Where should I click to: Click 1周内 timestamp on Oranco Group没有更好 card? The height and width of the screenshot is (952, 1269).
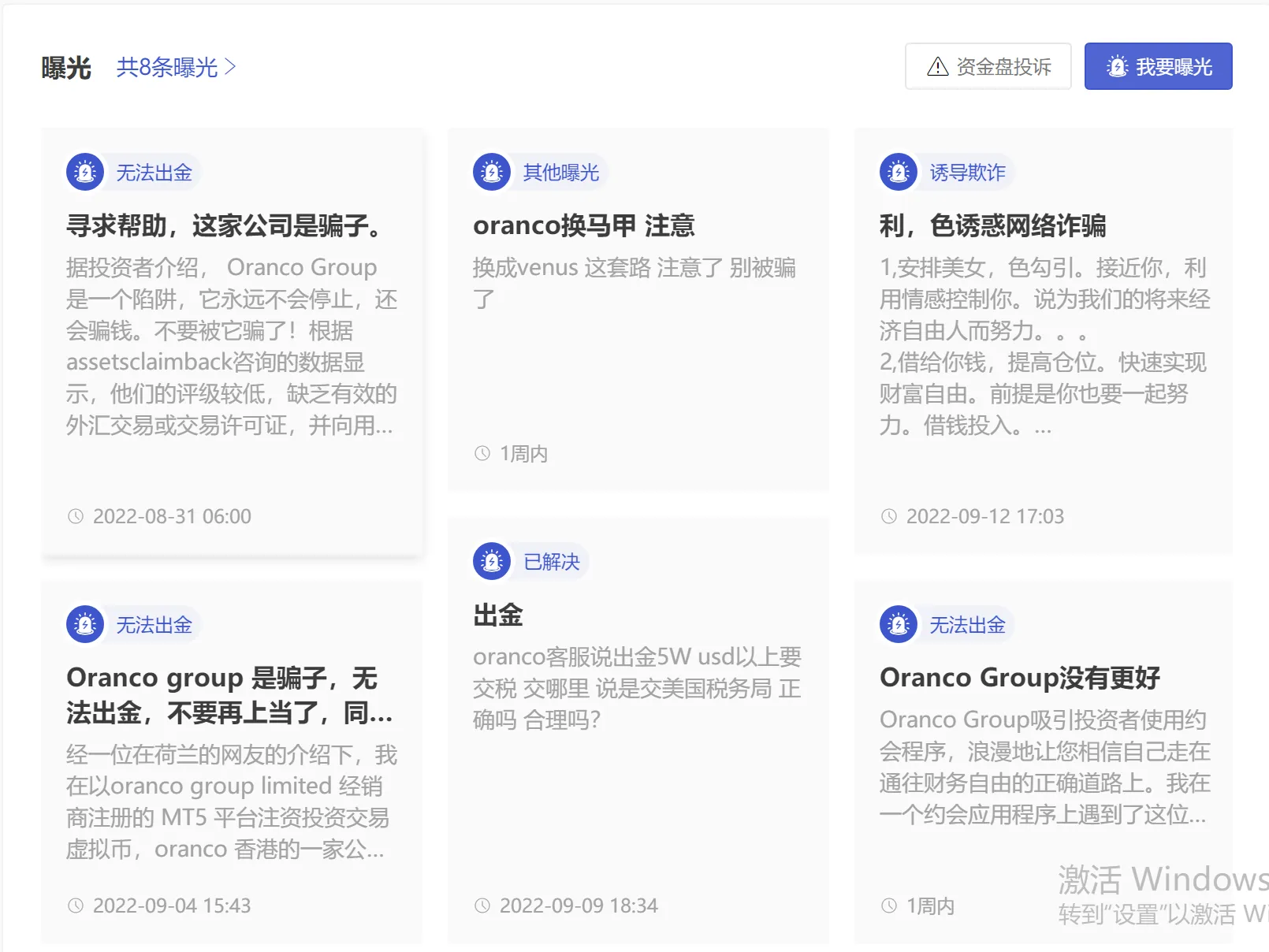(930, 906)
